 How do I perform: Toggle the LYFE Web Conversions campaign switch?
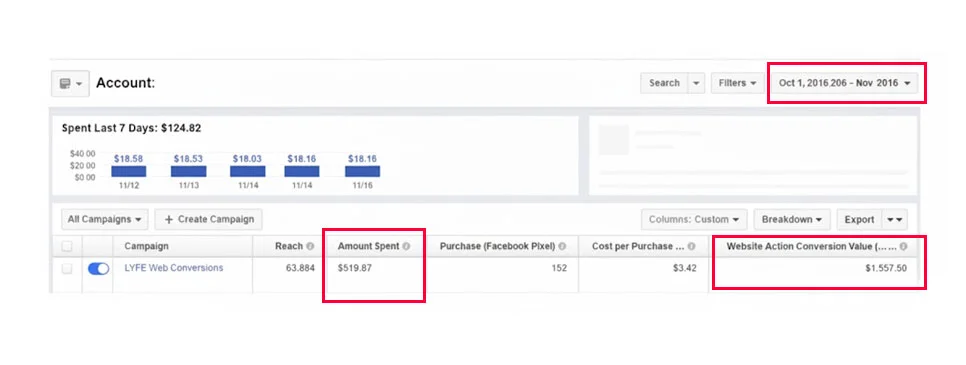(99, 268)
